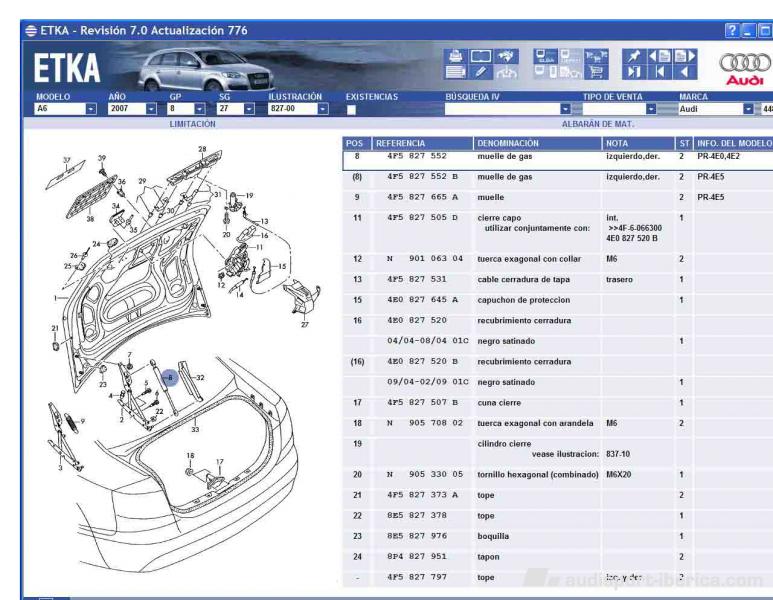Click the pushpin icon

click(634, 56)
